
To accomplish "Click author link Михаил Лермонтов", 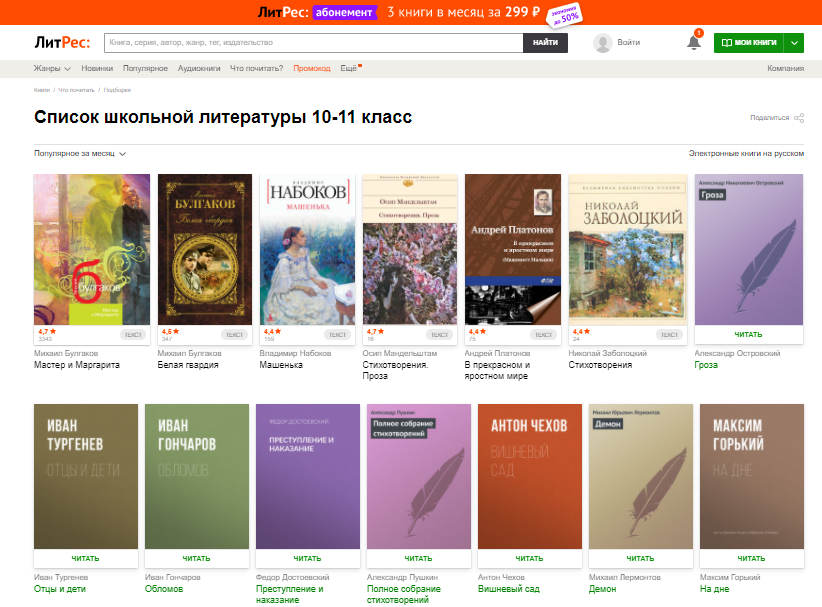I will (625, 577).
